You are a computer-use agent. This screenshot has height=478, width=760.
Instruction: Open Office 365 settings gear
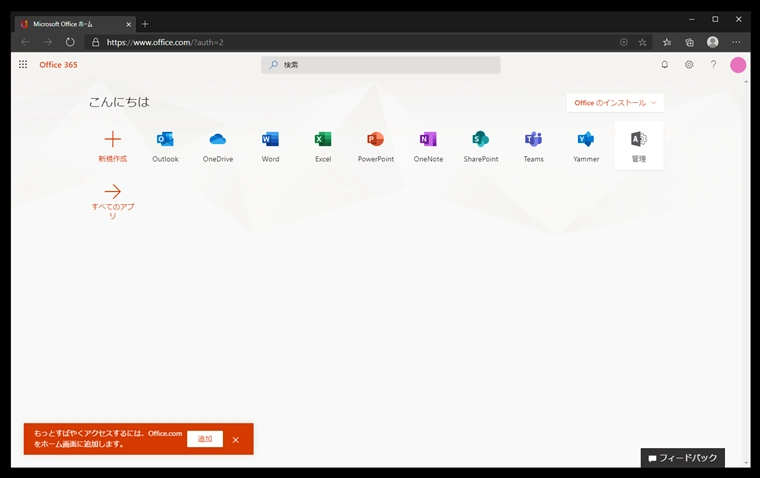click(689, 64)
